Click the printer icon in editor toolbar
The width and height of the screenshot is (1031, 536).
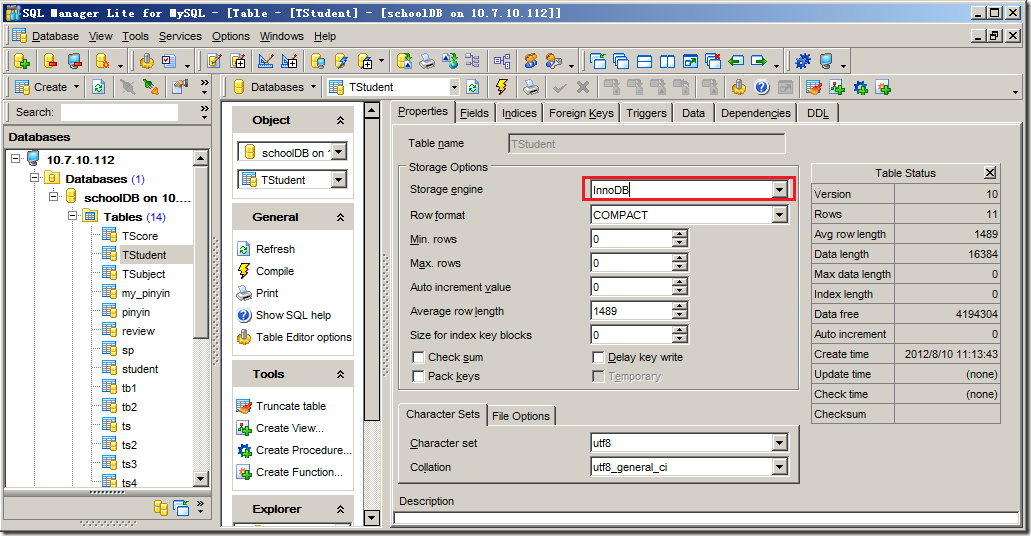(x=531, y=87)
